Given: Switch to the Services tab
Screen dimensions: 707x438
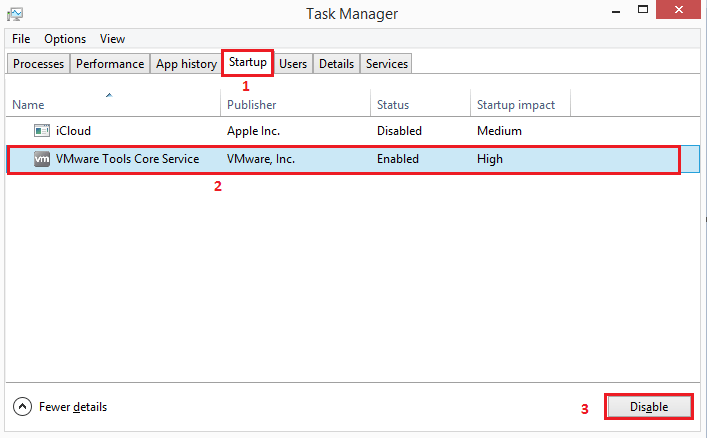Looking at the screenshot, I should click(x=387, y=64).
